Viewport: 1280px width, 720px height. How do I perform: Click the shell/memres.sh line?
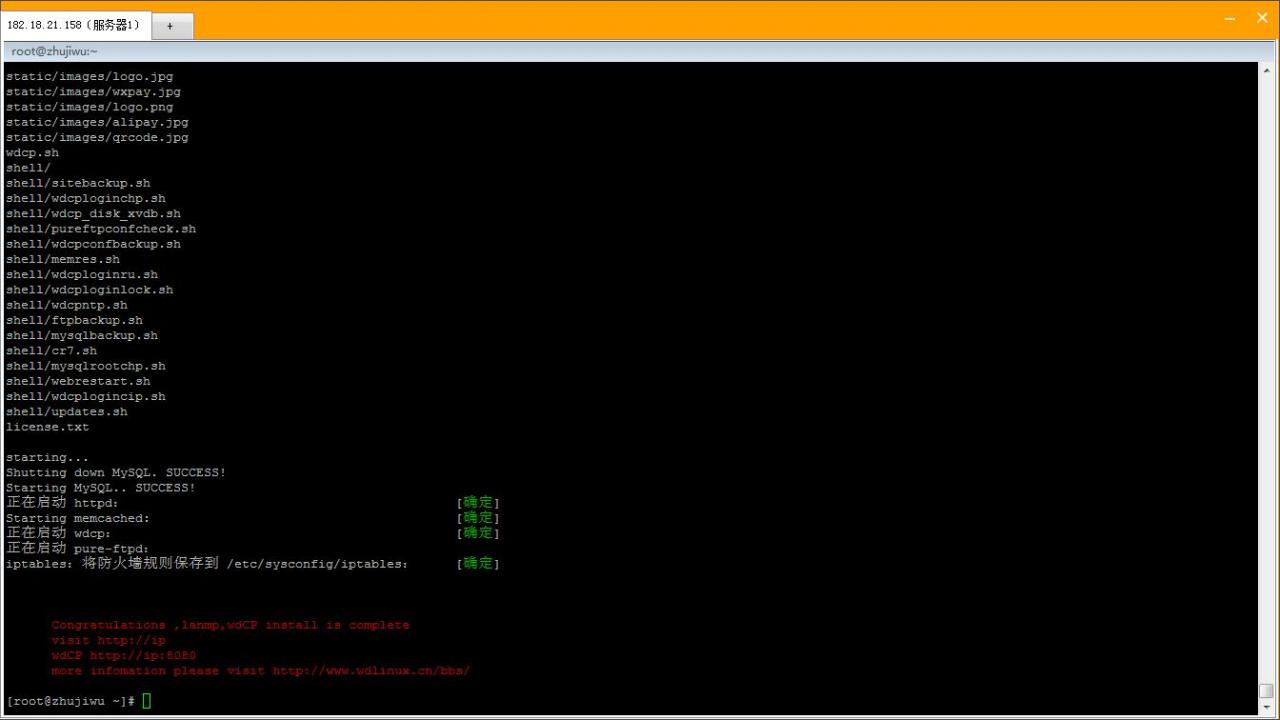click(63, 259)
